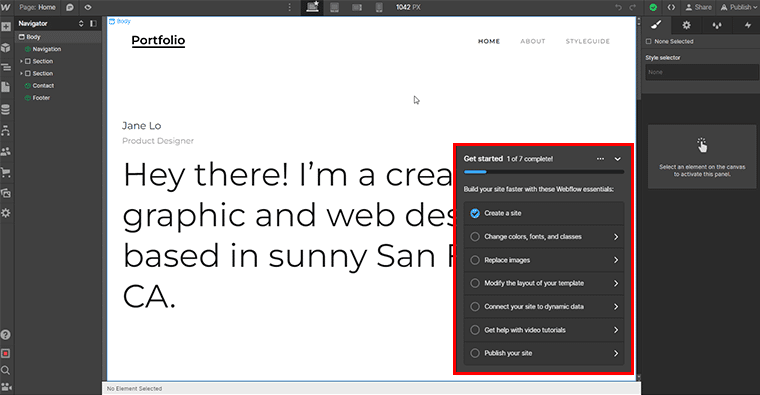Click circle beside Change colors, fonts, and classes
Image resolution: width=760 pixels, height=395 pixels.
[475, 237]
